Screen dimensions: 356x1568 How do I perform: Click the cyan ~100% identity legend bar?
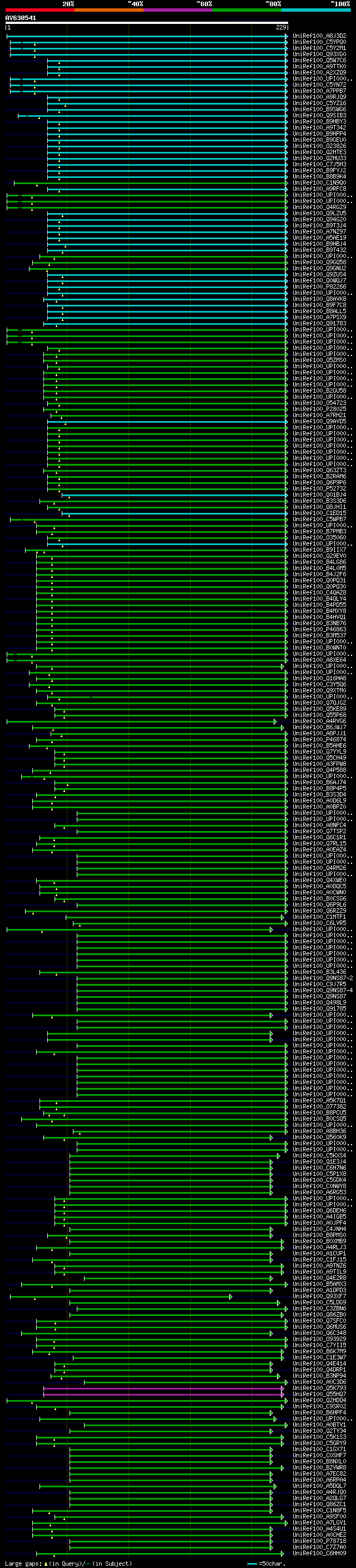click(316, 10)
